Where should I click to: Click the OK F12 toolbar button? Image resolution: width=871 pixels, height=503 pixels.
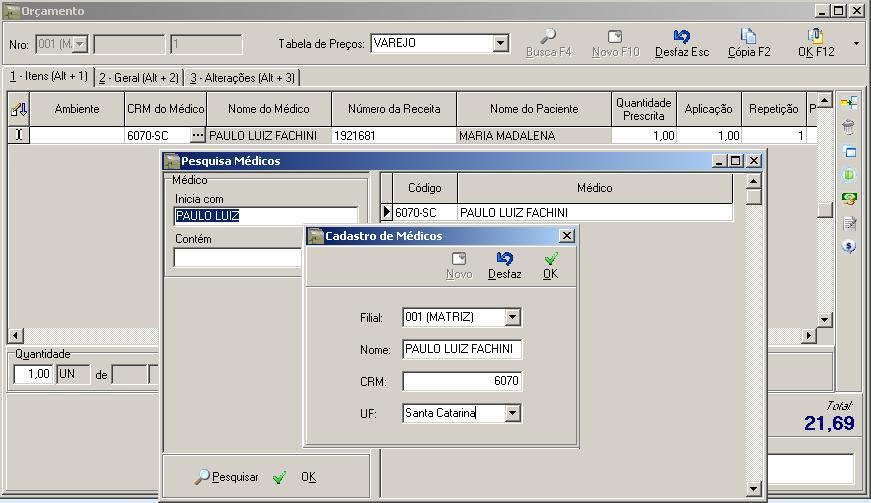(x=816, y=44)
